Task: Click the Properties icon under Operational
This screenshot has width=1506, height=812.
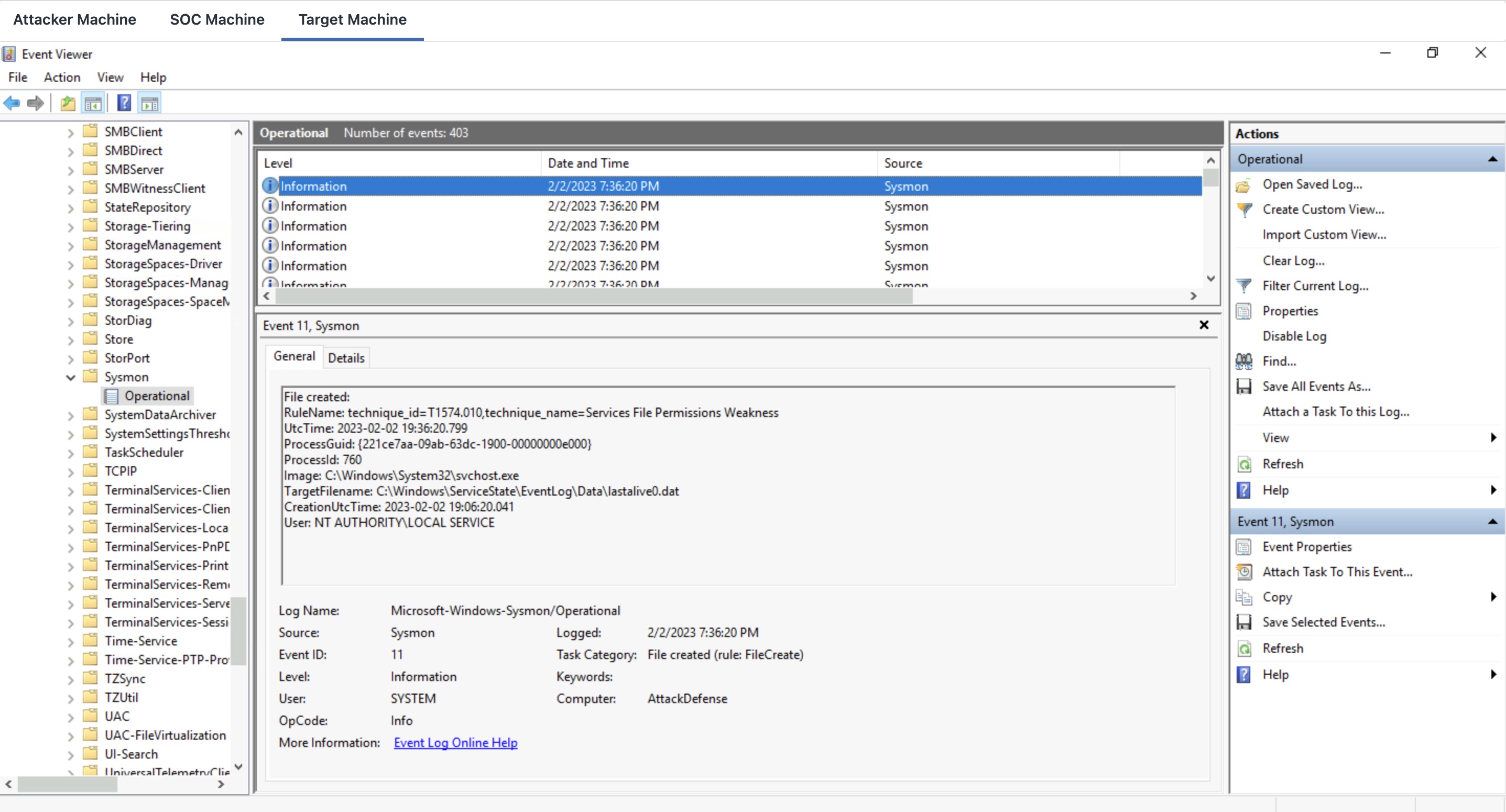Action: (x=1243, y=311)
